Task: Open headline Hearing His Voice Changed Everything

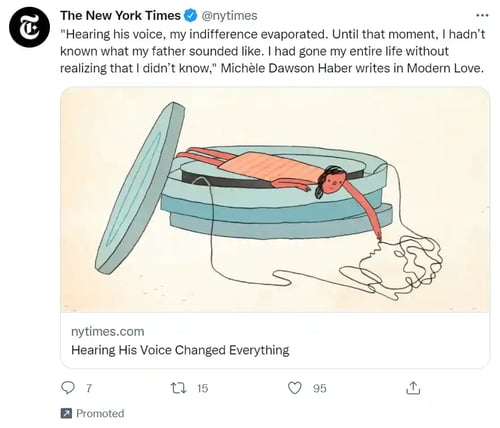Action: click(x=180, y=350)
